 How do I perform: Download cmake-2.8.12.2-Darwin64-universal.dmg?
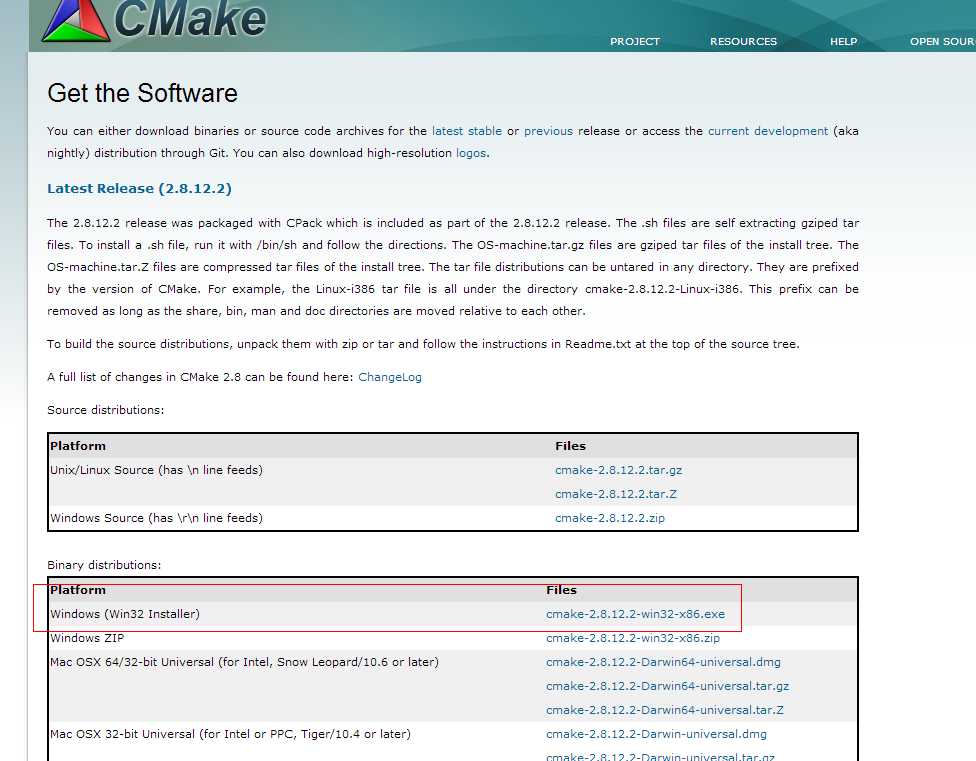coord(663,662)
